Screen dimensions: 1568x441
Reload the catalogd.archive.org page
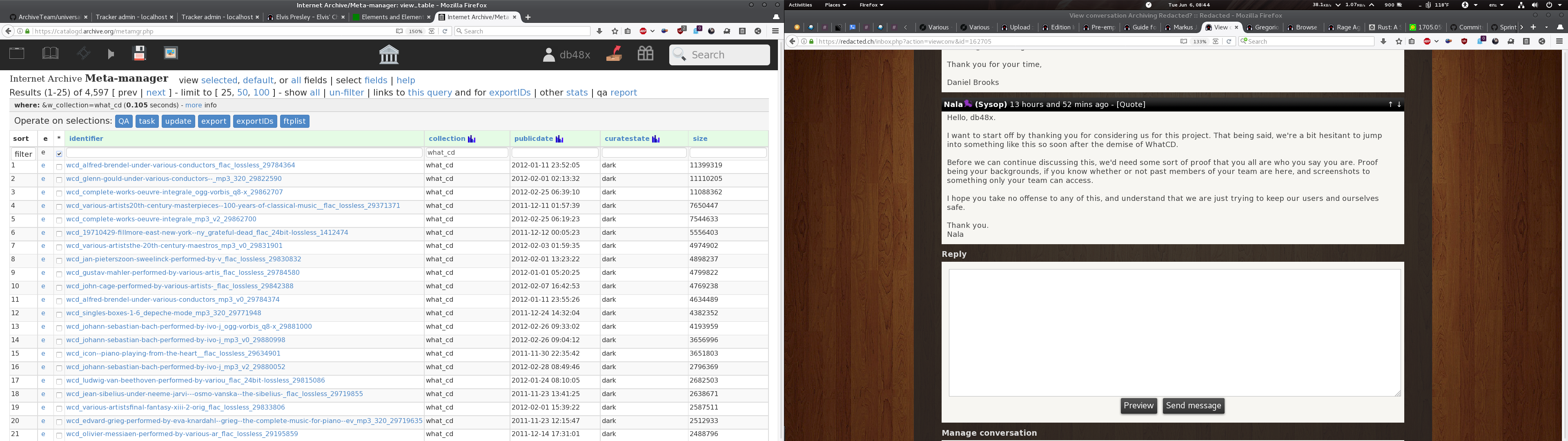click(445, 31)
